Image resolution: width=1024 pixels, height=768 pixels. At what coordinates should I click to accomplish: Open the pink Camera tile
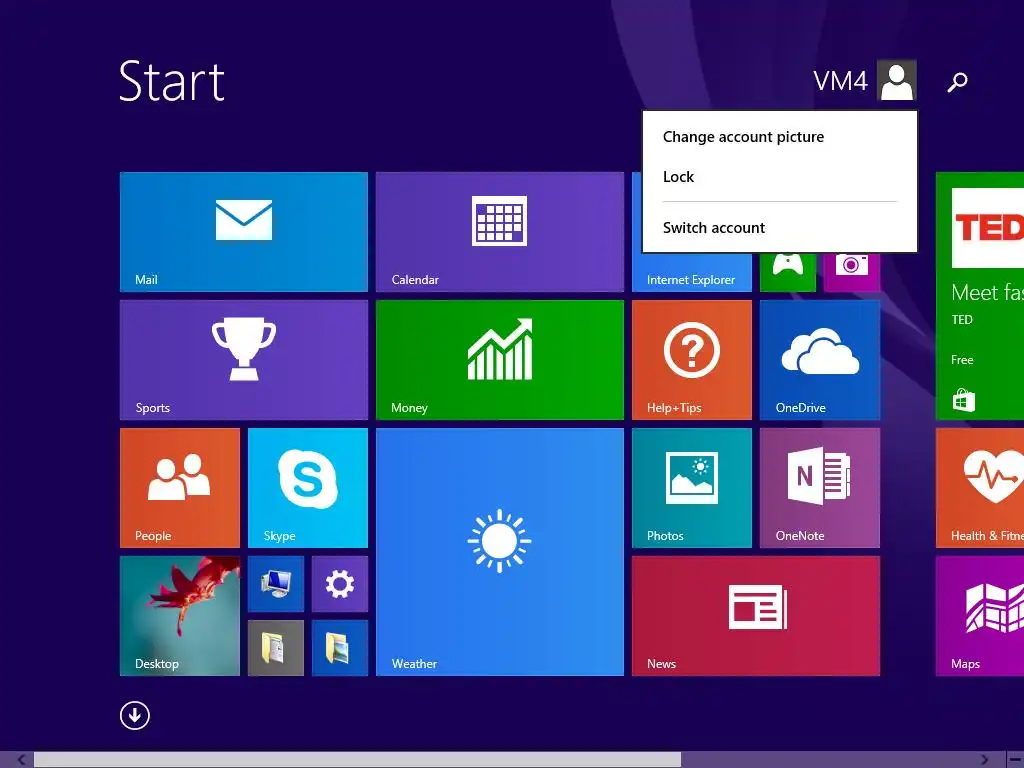[x=852, y=272]
